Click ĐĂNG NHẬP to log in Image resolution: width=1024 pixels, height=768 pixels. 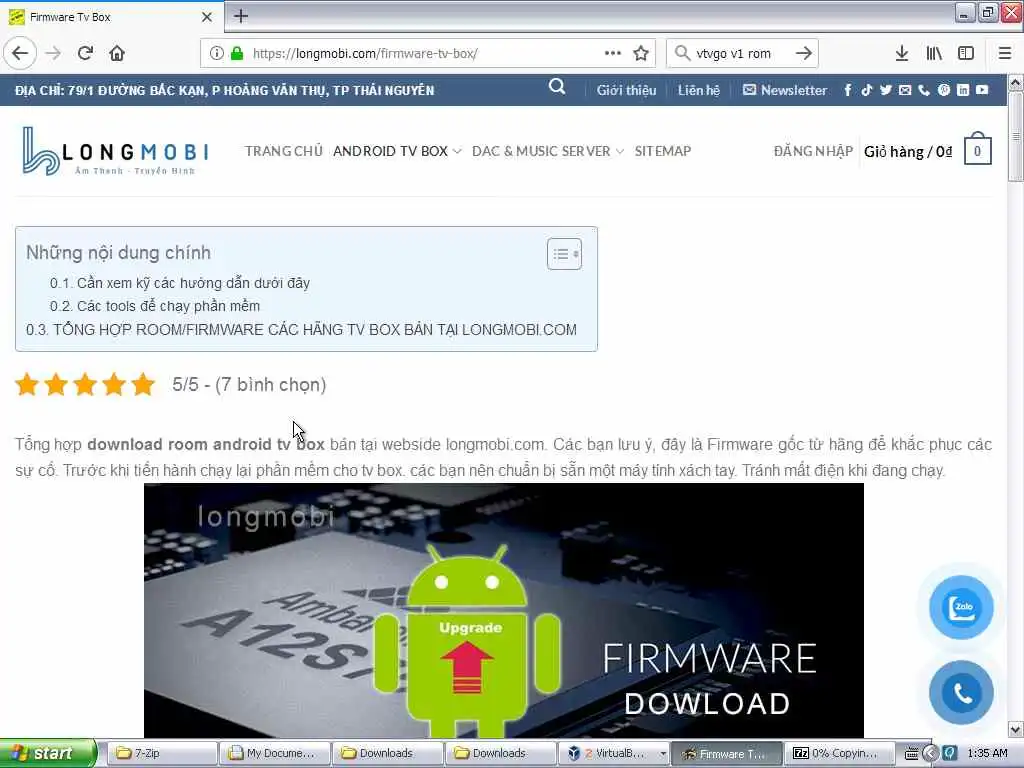coord(813,152)
